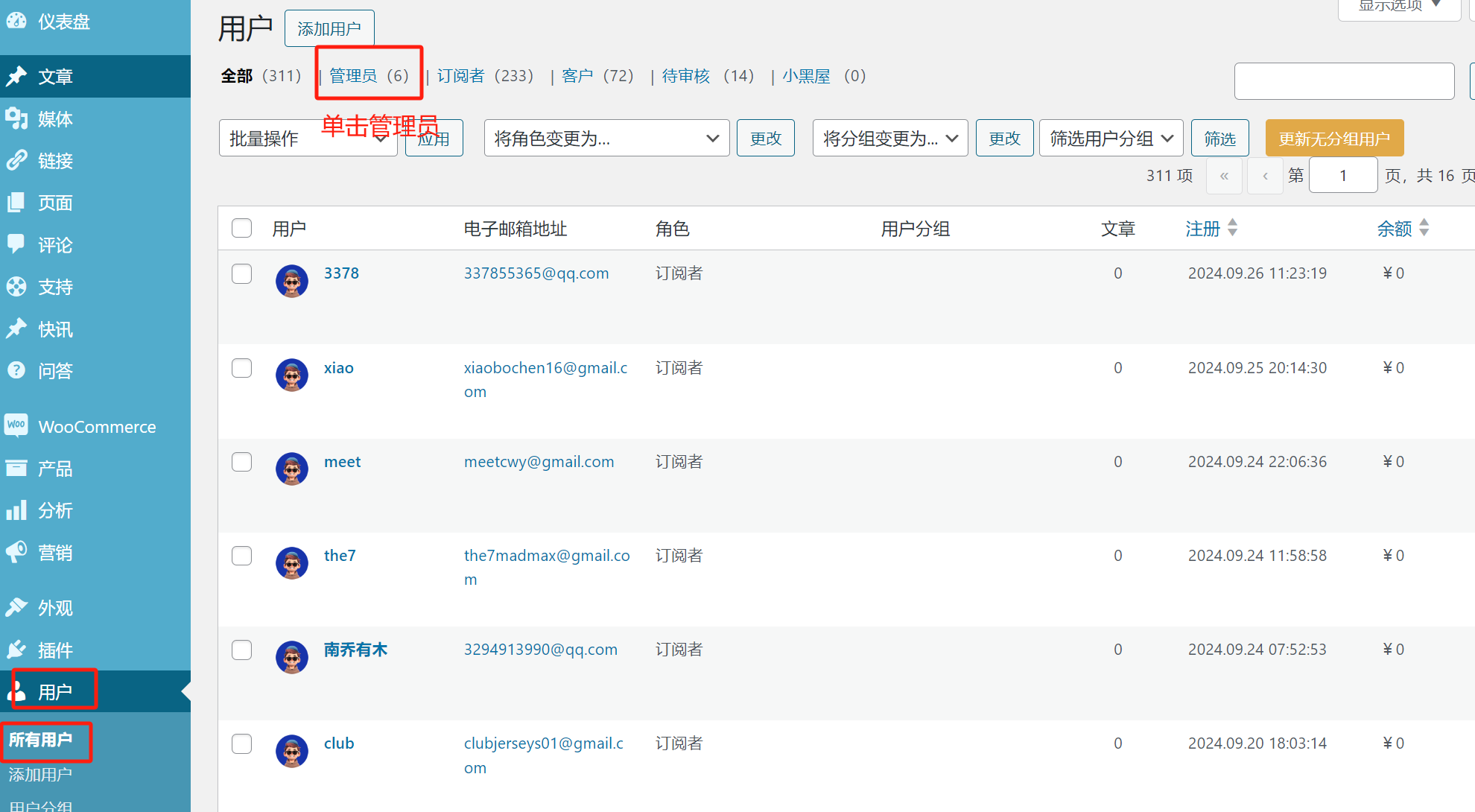Viewport: 1475px width, 812px height.
Task: Open the change group dropdown
Action: pos(889,139)
